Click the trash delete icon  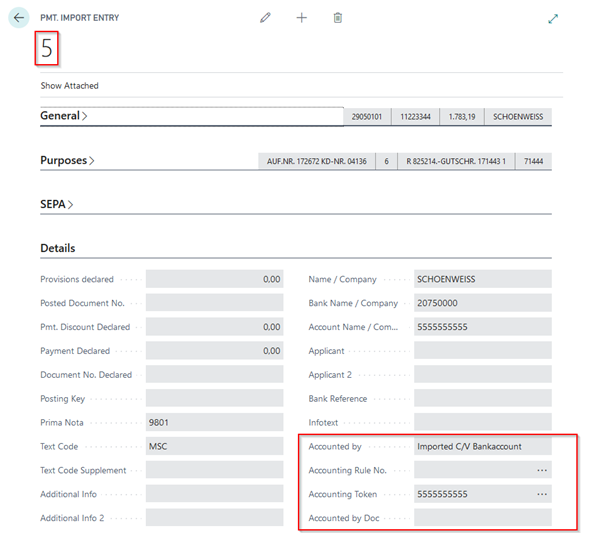(338, 18)
